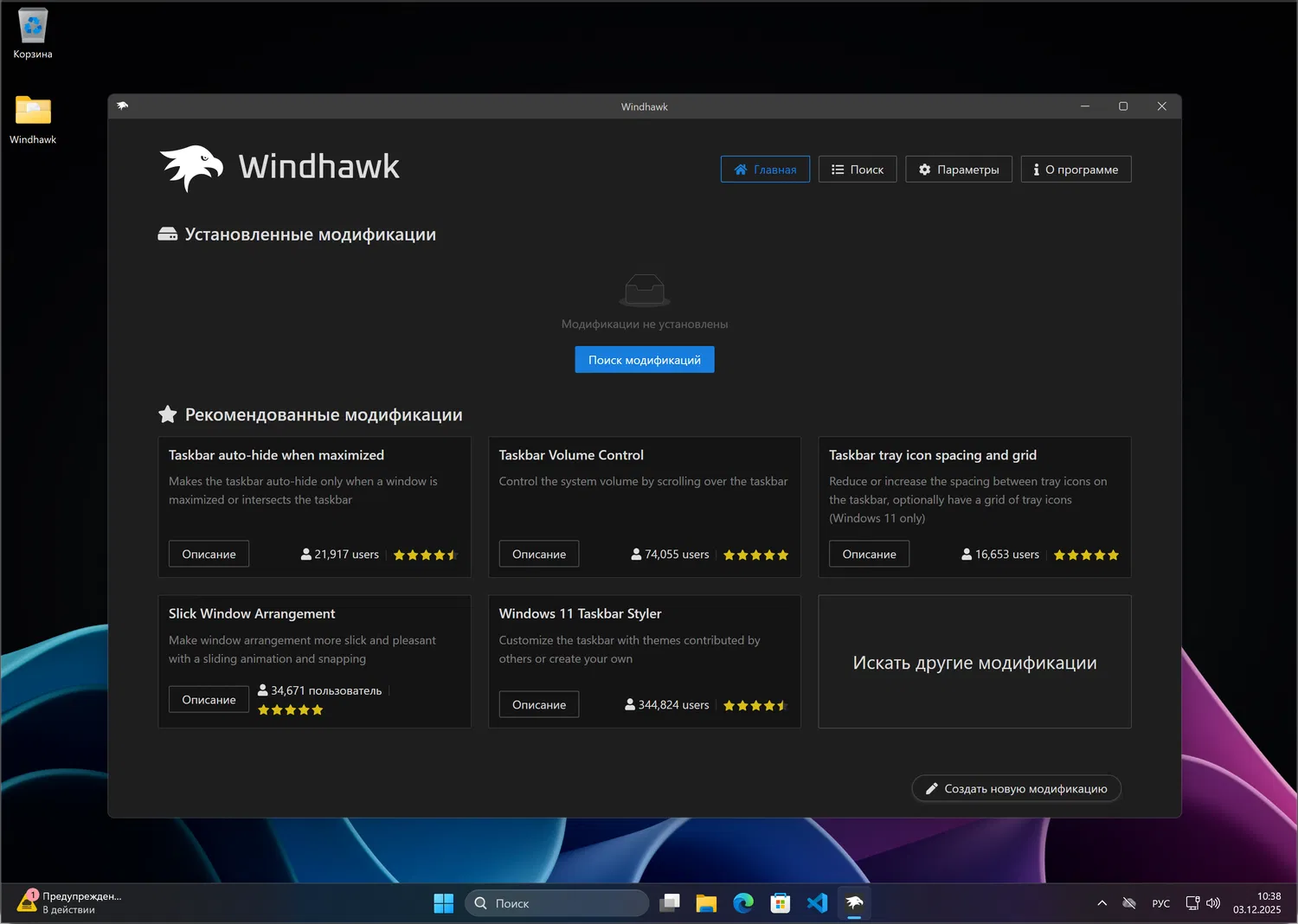The width and height of the screenshot is (1298, 924).
Task: Click the taskbar Поиск search box
Action: point(557,903)
